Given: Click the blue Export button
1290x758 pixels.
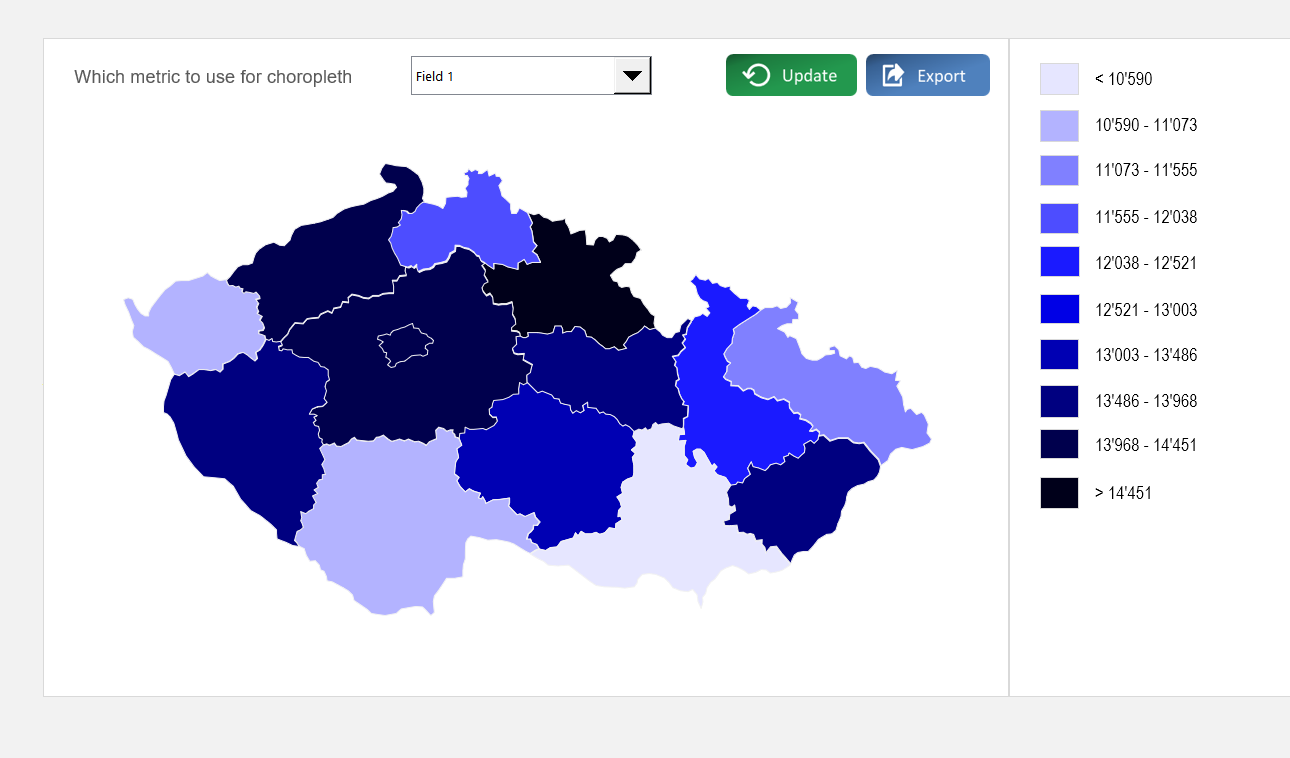Looking at the screenshot, I should [927, 74].
